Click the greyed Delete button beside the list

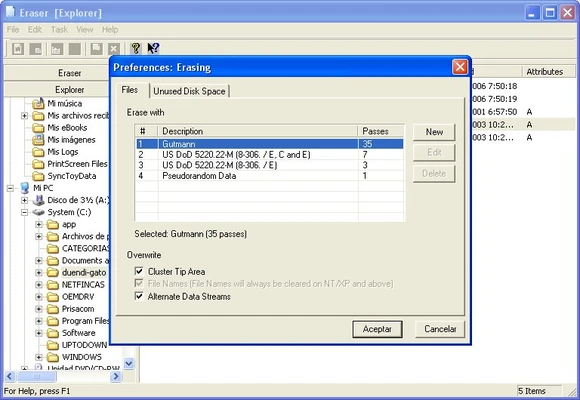click(434, 174)
